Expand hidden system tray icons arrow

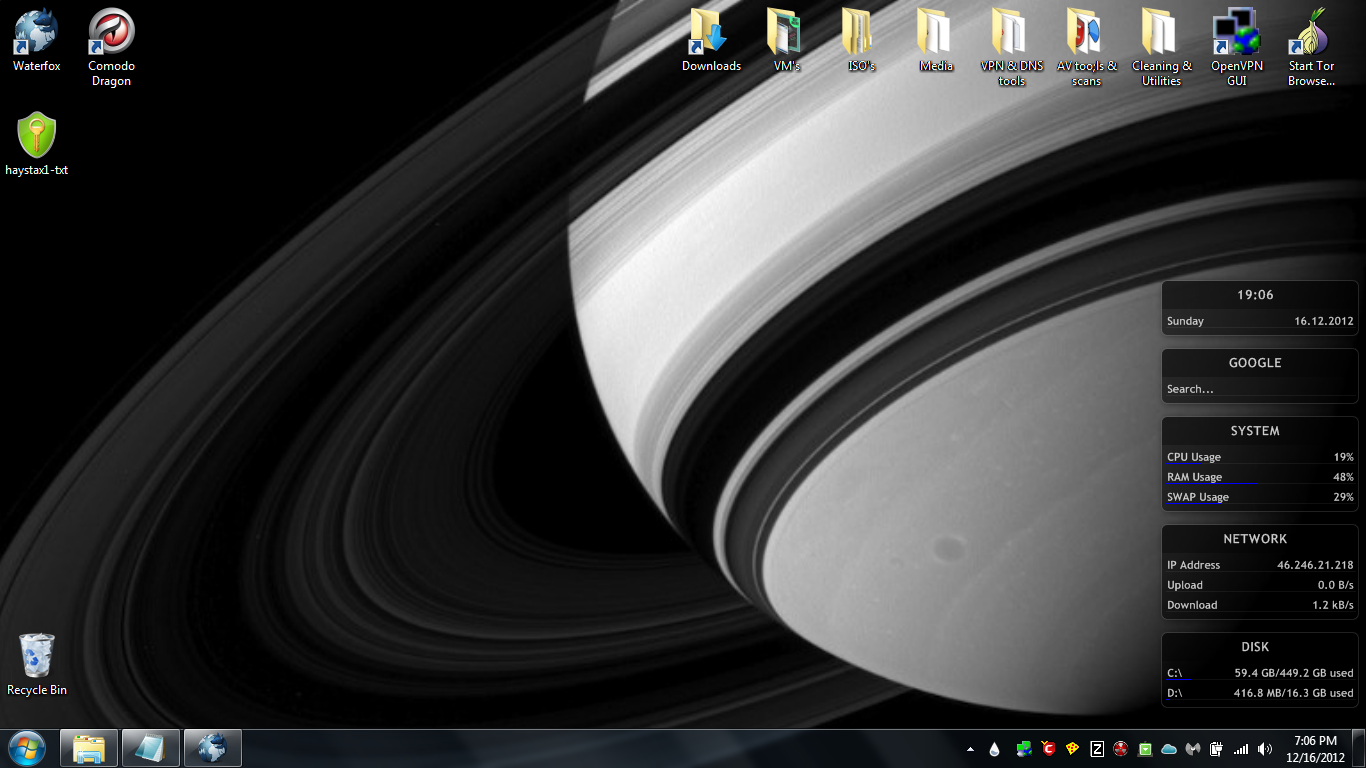click(970, 748)
